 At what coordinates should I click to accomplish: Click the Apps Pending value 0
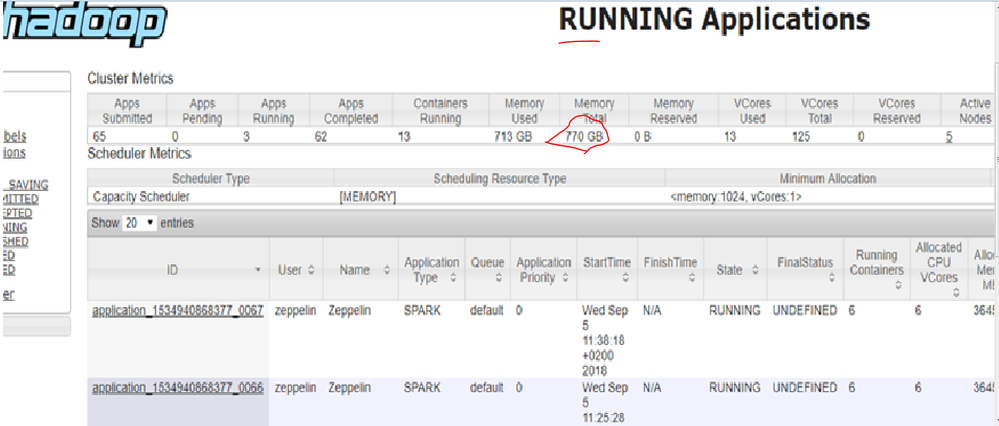[175, 136]
